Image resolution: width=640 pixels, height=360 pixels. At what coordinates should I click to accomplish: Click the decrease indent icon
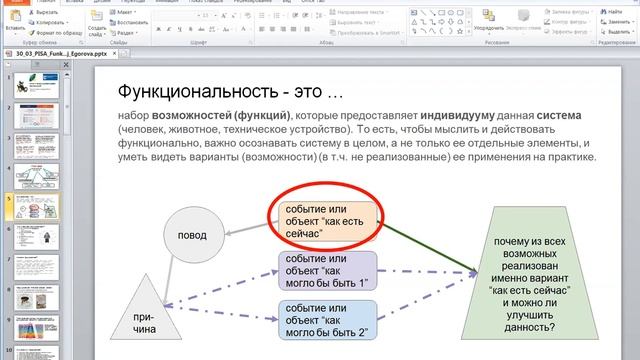[x=295, y=16]
